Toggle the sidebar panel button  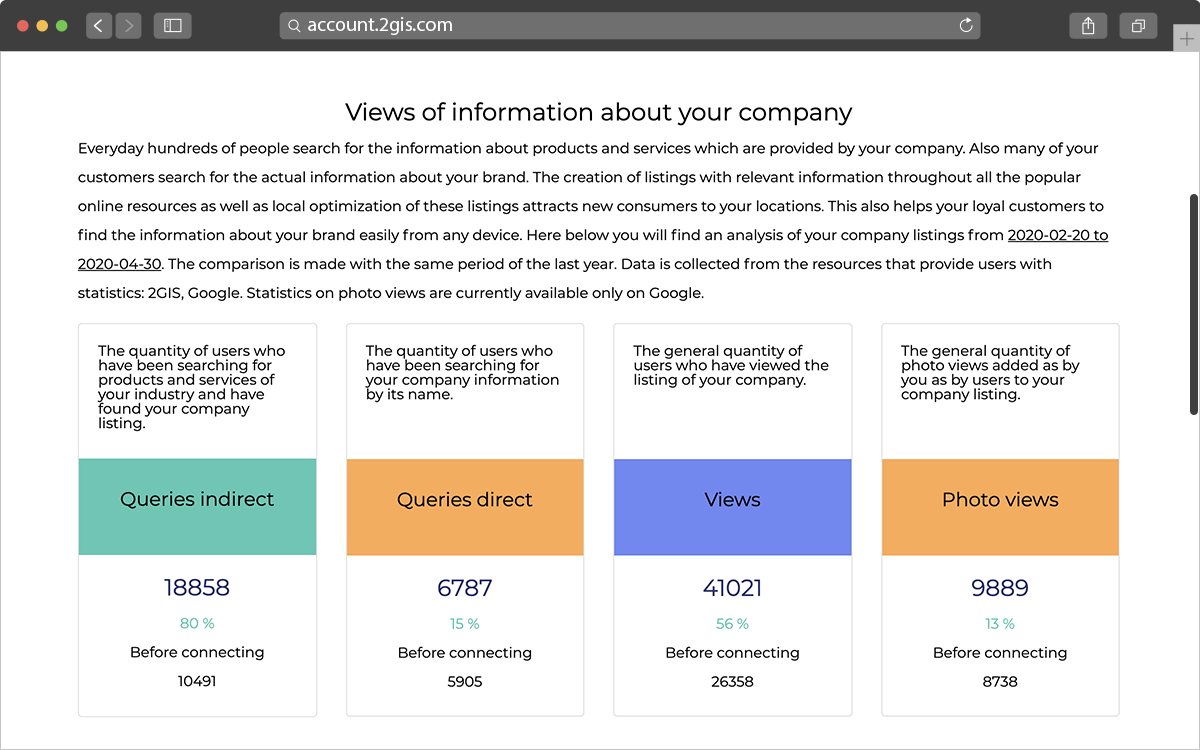point(173,26)
